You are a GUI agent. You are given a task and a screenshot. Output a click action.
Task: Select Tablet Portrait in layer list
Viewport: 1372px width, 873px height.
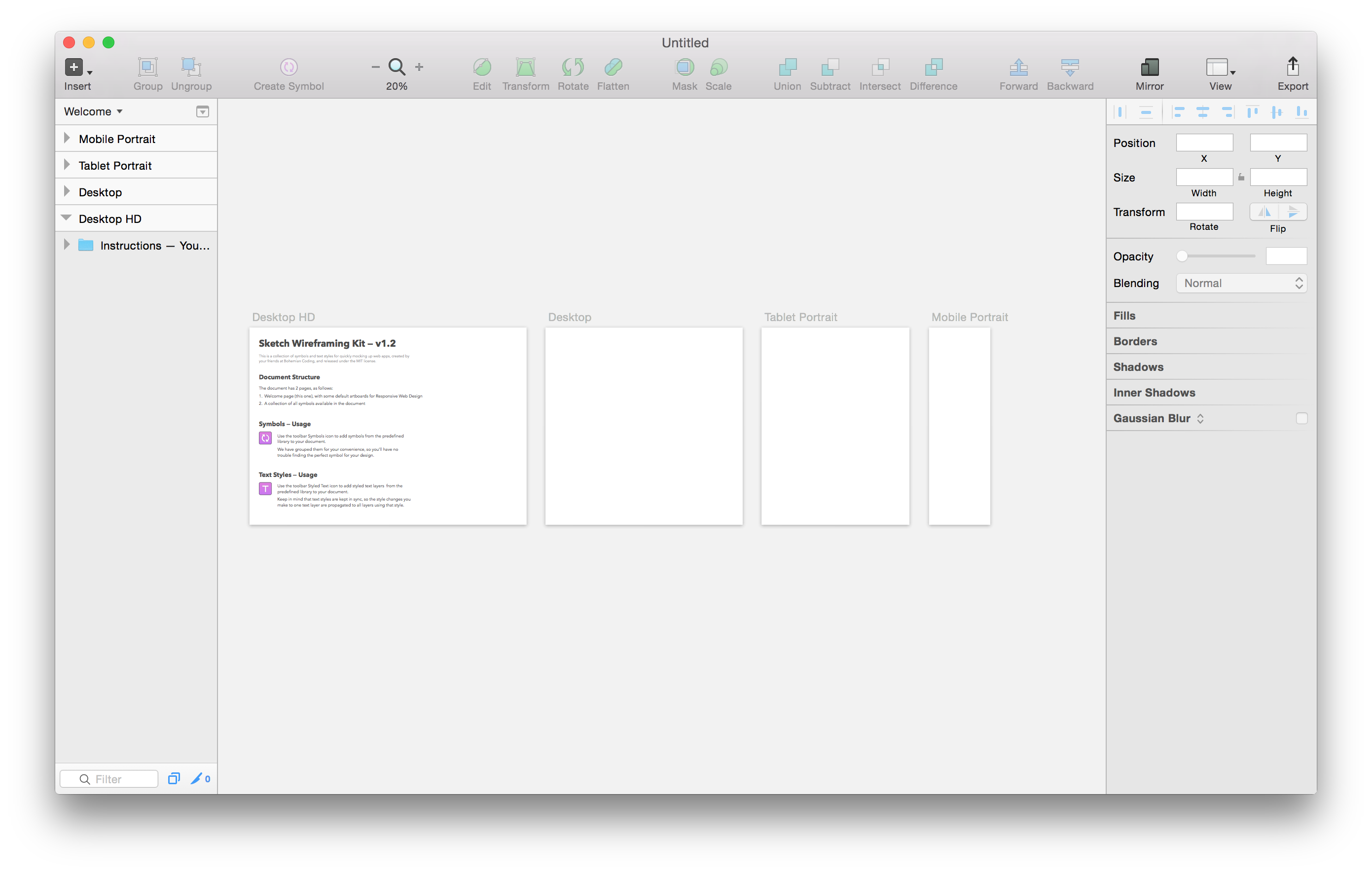click(137, 165)
